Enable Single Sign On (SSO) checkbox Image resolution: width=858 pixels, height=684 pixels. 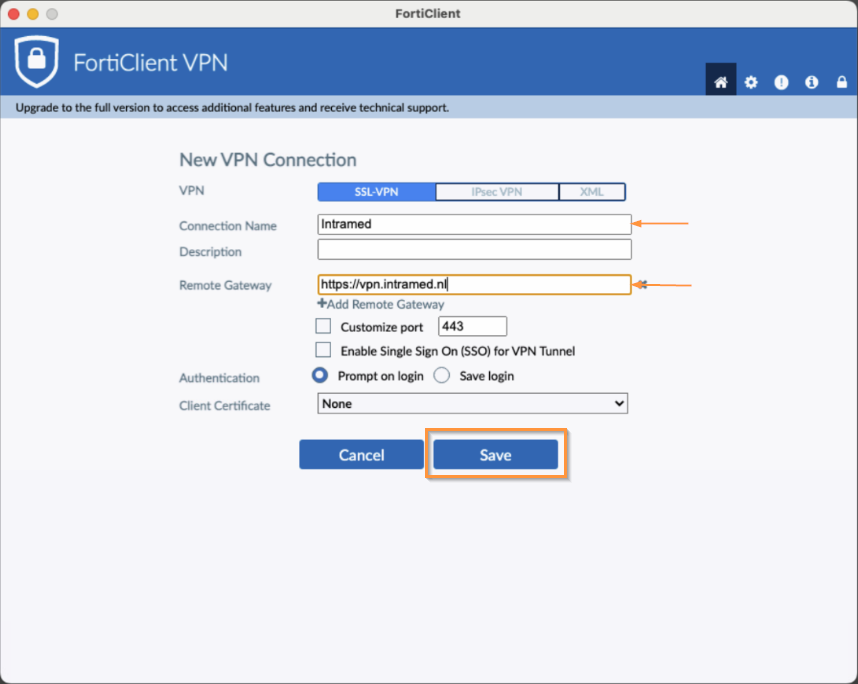tap(323, 351)
